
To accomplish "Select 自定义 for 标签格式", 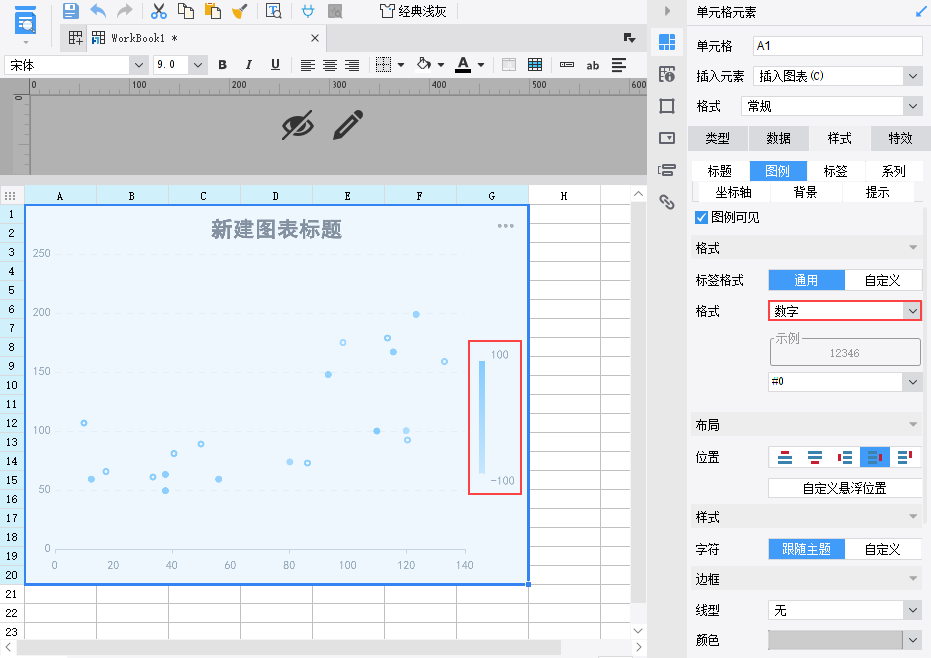I will 882,280.
